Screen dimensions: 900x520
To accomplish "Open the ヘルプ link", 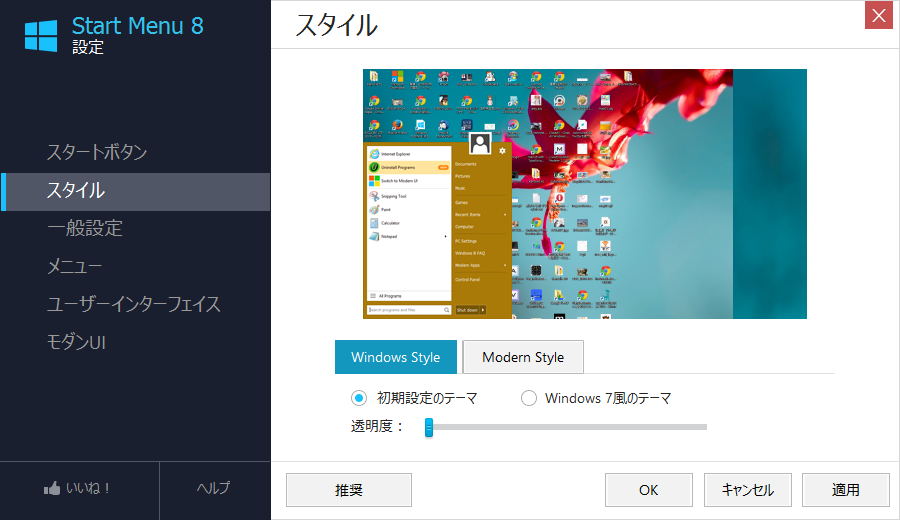I will [214, 488].
